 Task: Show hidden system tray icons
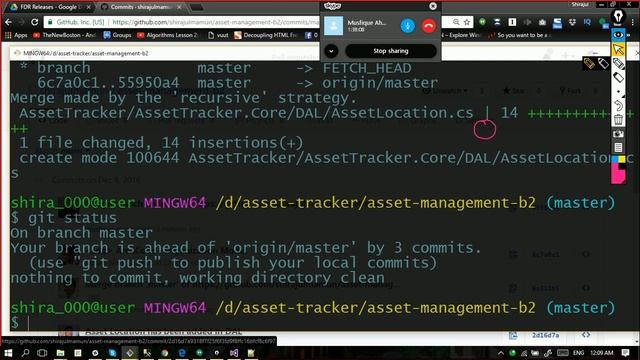501,353
